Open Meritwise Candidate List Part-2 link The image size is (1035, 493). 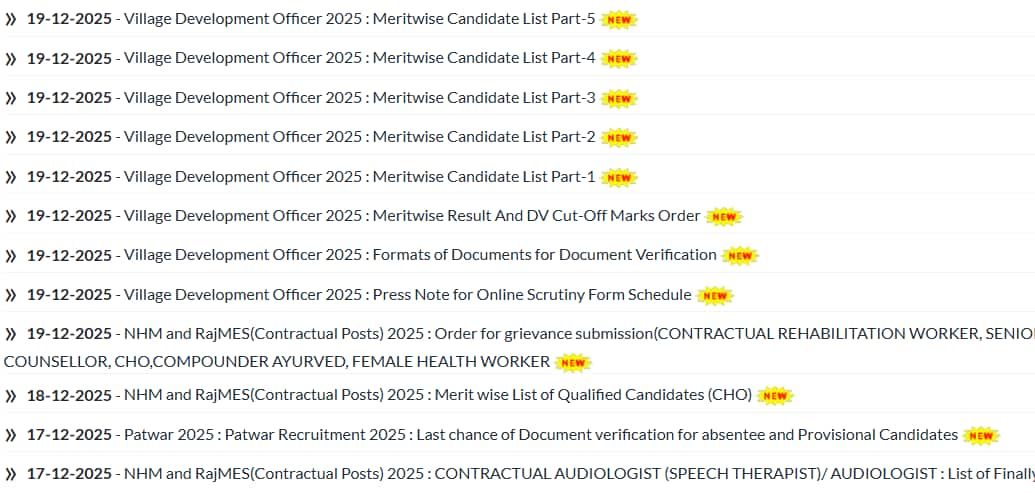click(x=360, y=137)
